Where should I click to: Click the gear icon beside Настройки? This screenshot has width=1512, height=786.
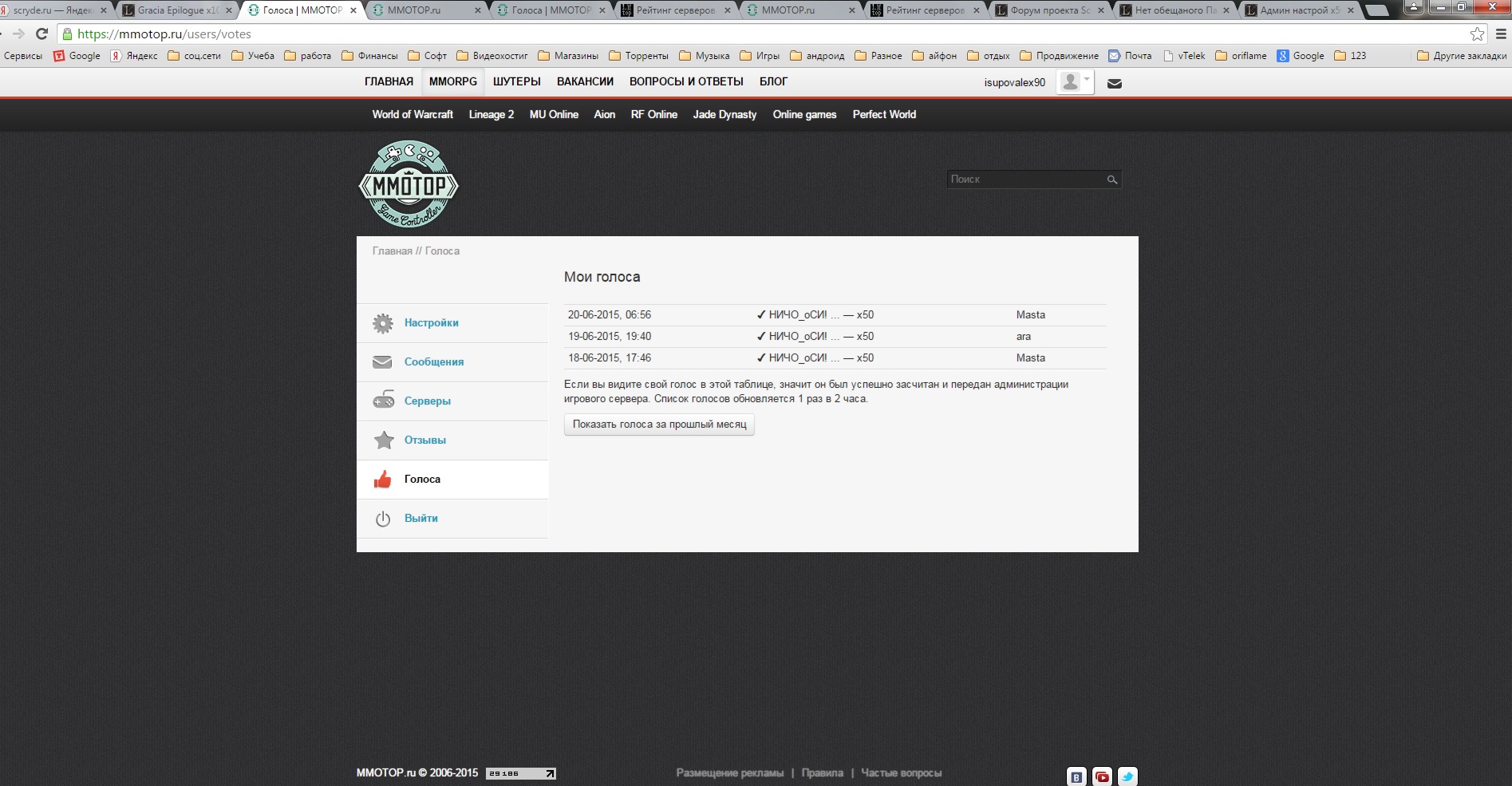click(383, 323)
